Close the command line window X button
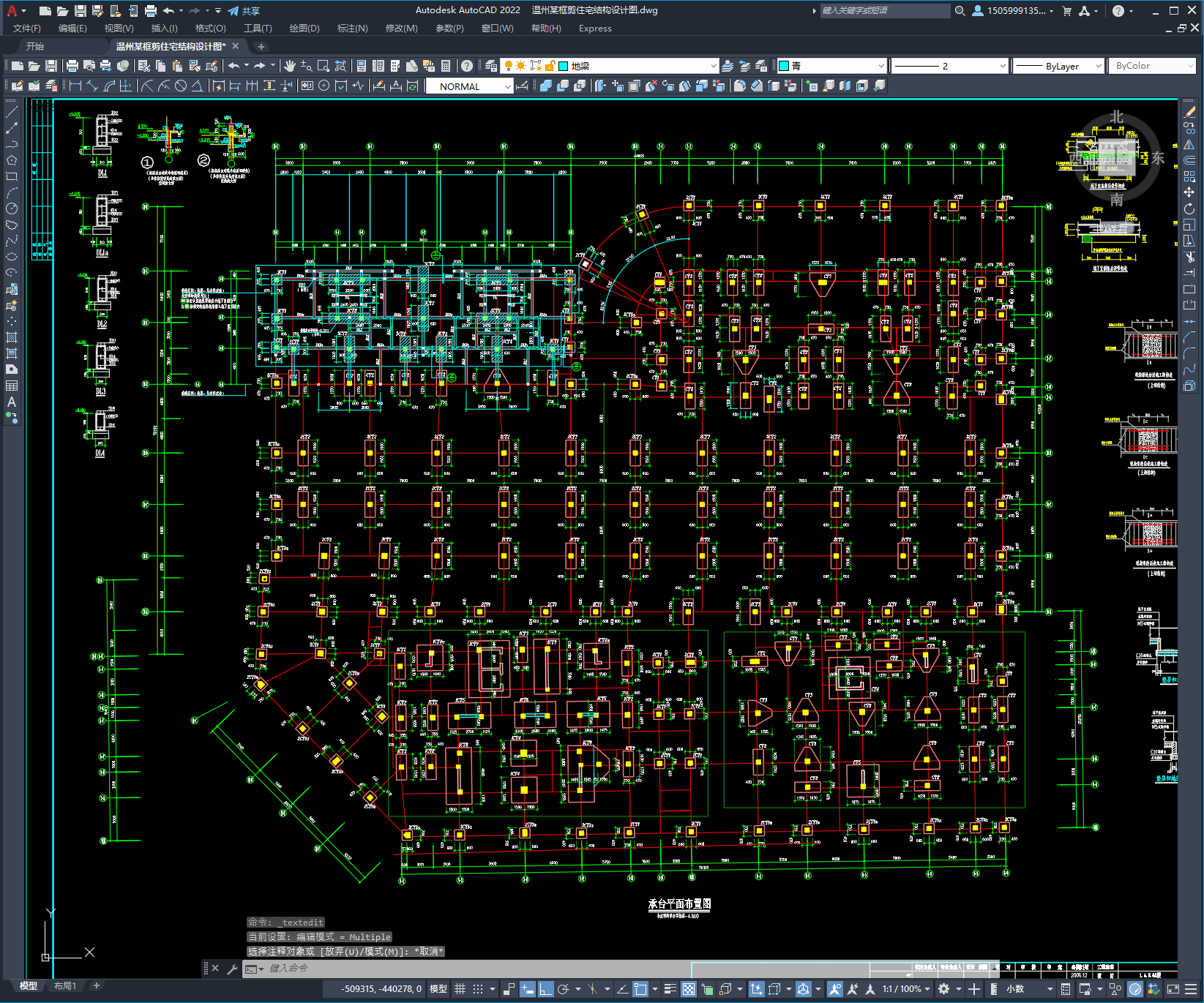 215,969
